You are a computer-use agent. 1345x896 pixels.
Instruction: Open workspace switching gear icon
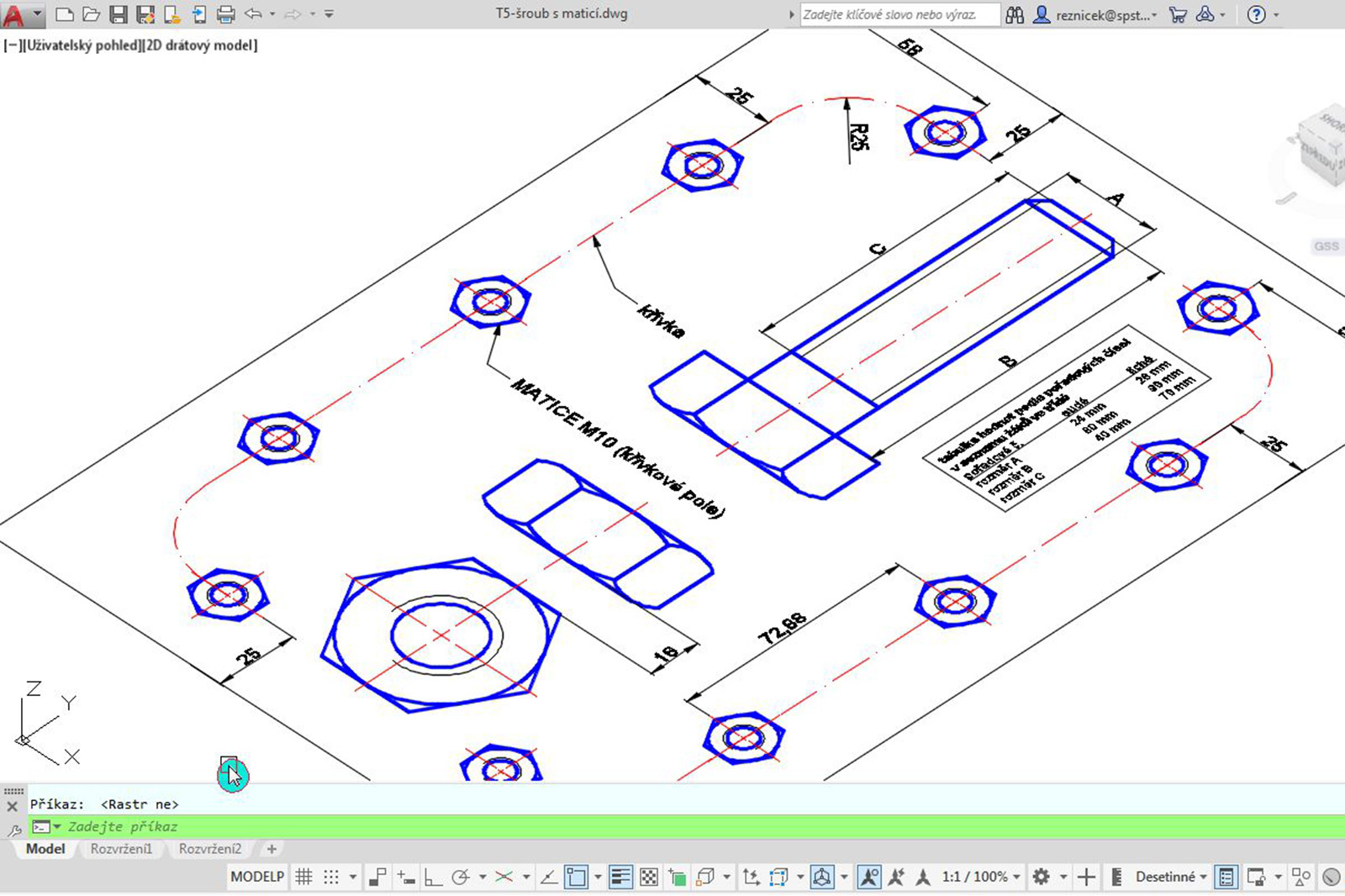pyautogui.click(x=1041, y=877)
